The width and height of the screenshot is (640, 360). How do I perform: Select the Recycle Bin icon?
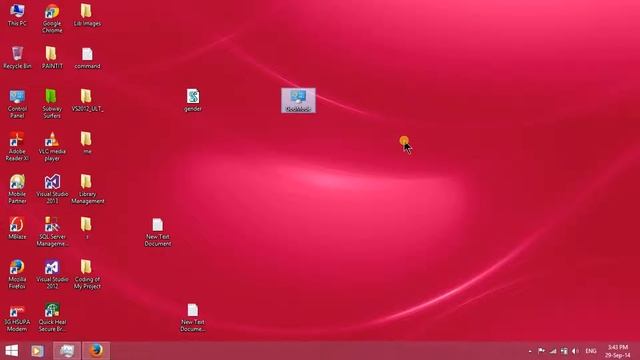tap(17, 58)
